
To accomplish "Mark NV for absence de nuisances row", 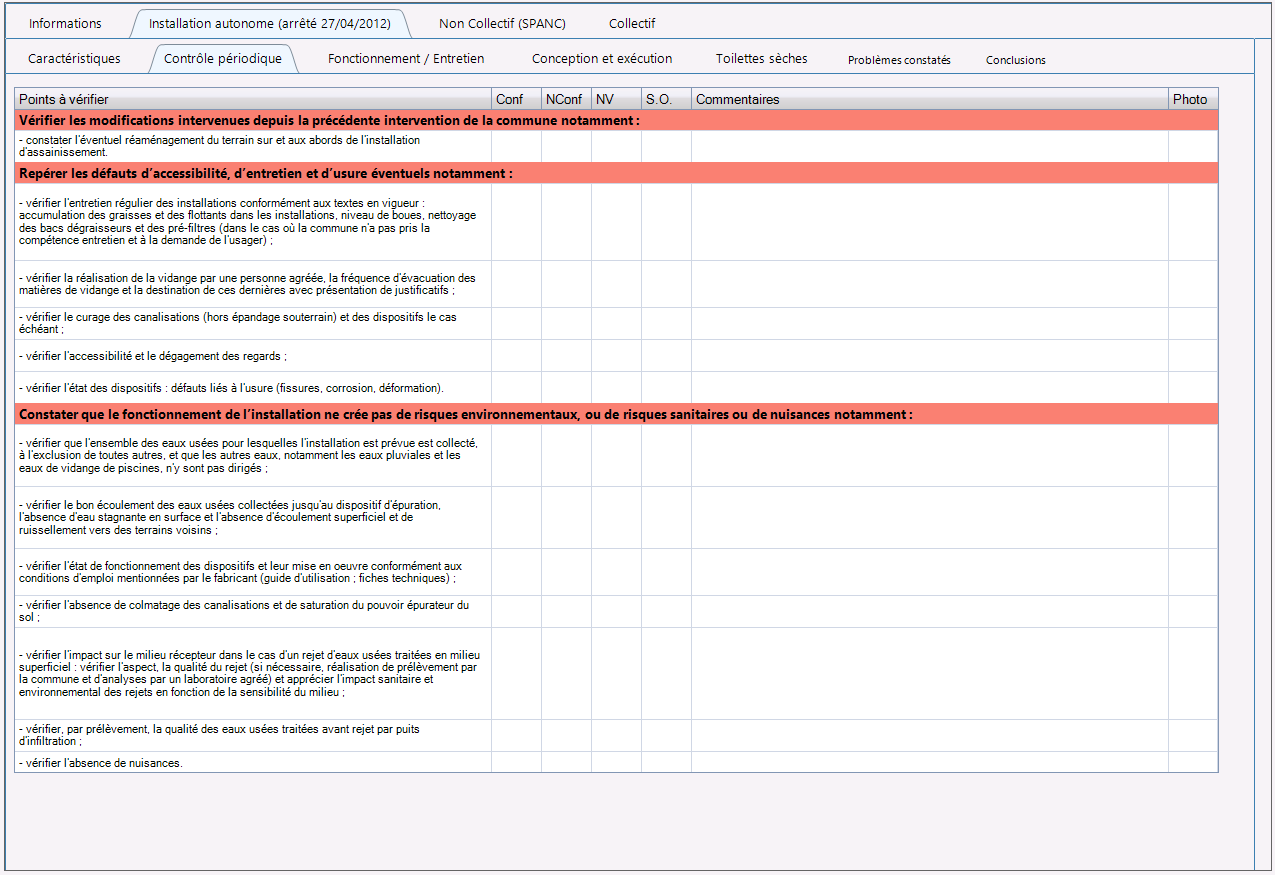I will (x=616, y=762).
